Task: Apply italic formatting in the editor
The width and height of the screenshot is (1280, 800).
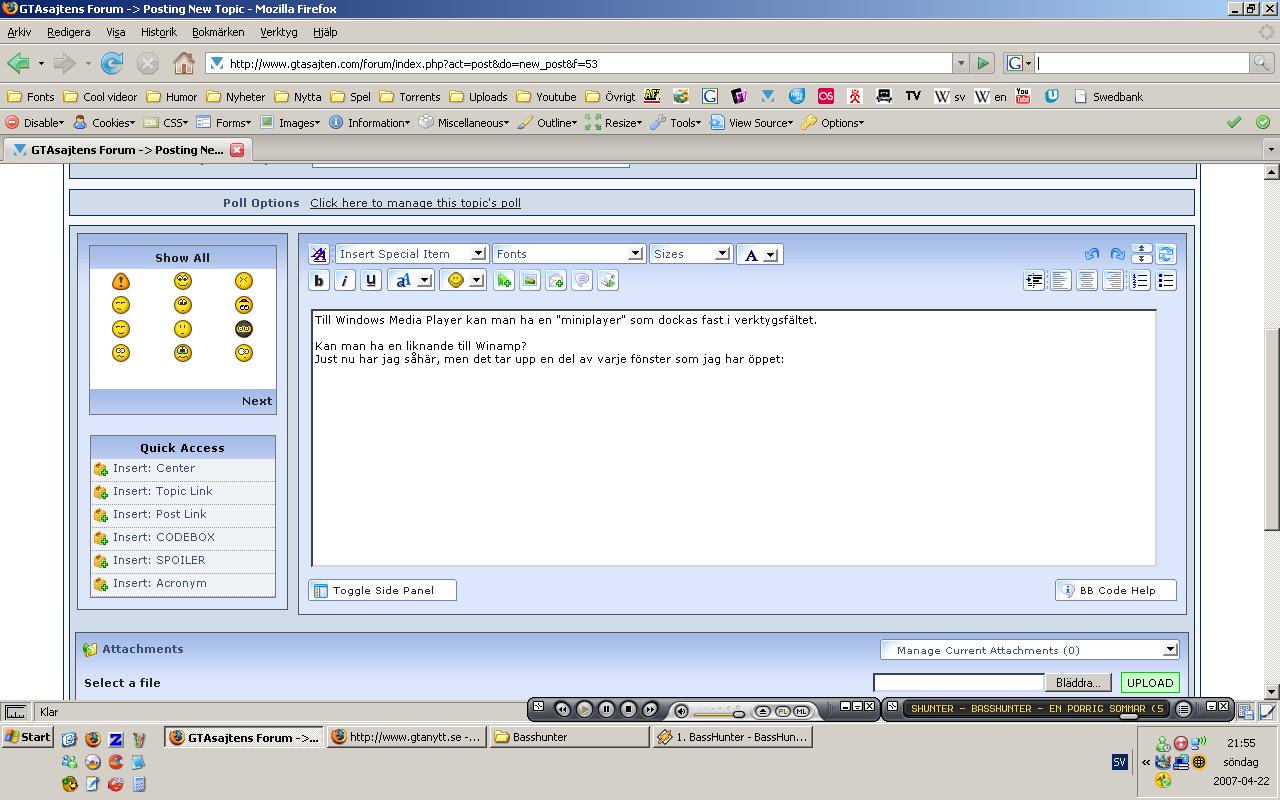Action: (x=345, y=281)
